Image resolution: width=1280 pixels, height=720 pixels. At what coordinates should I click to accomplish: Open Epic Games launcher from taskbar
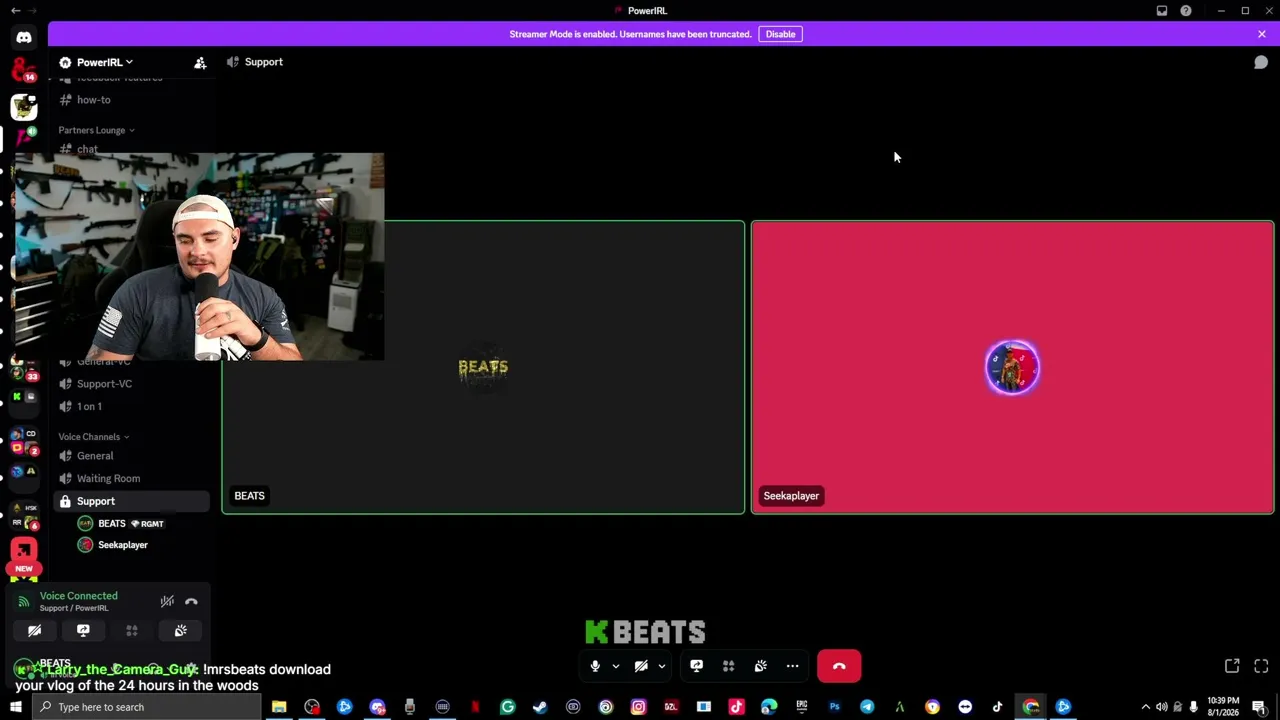pos(801,707)
